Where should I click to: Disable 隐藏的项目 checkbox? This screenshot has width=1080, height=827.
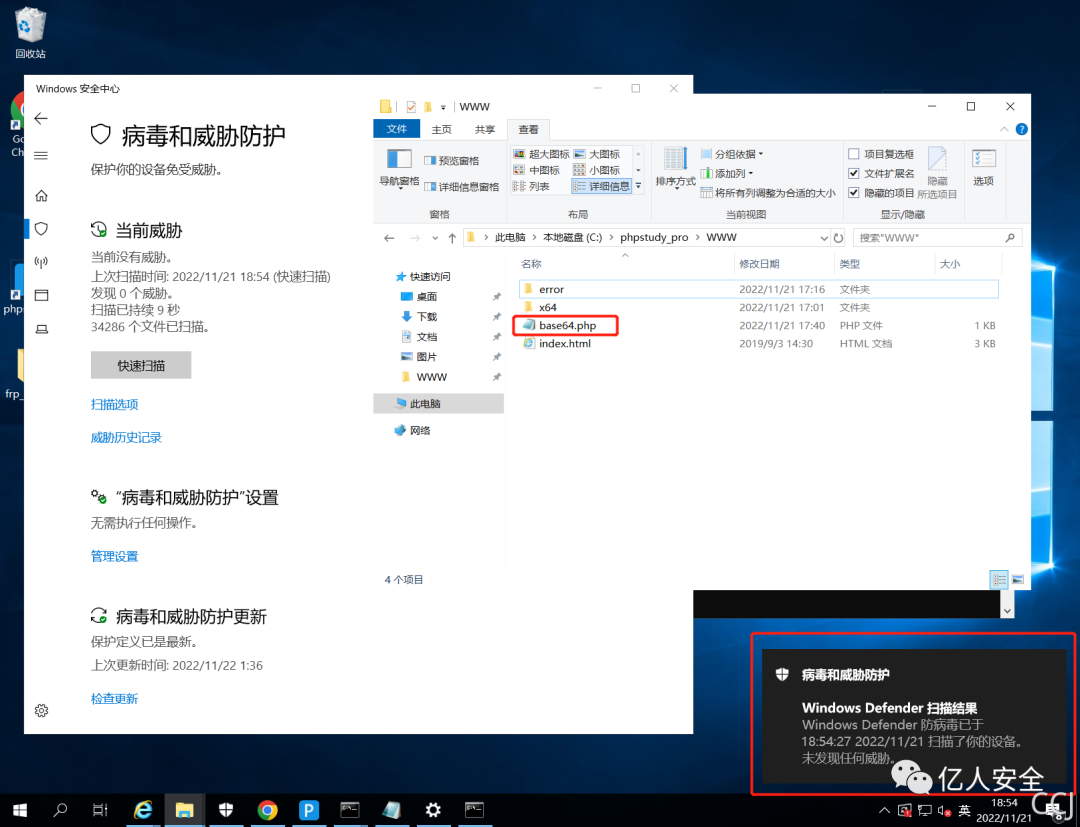click(x=855, y=191)
